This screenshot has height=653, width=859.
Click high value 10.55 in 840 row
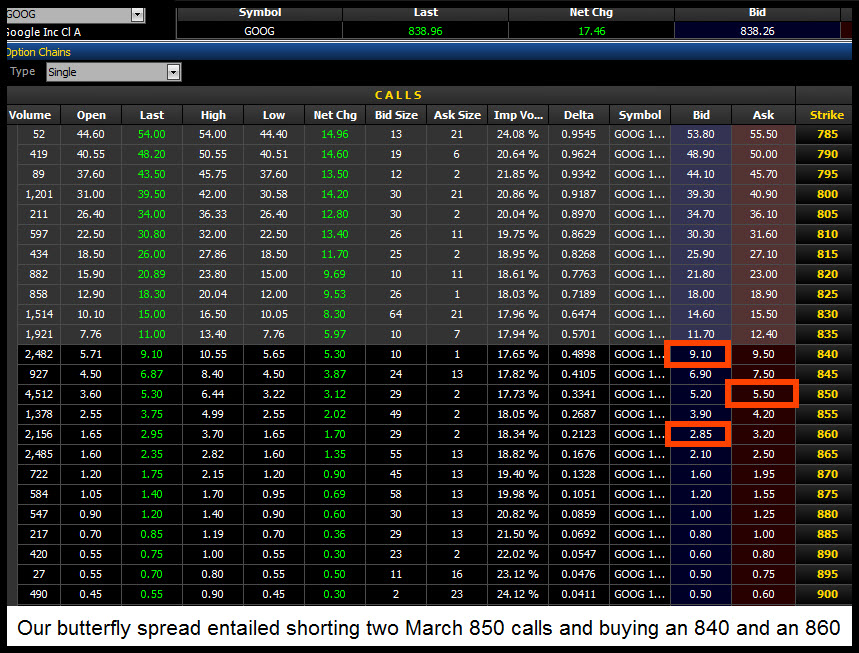point(213,354)
